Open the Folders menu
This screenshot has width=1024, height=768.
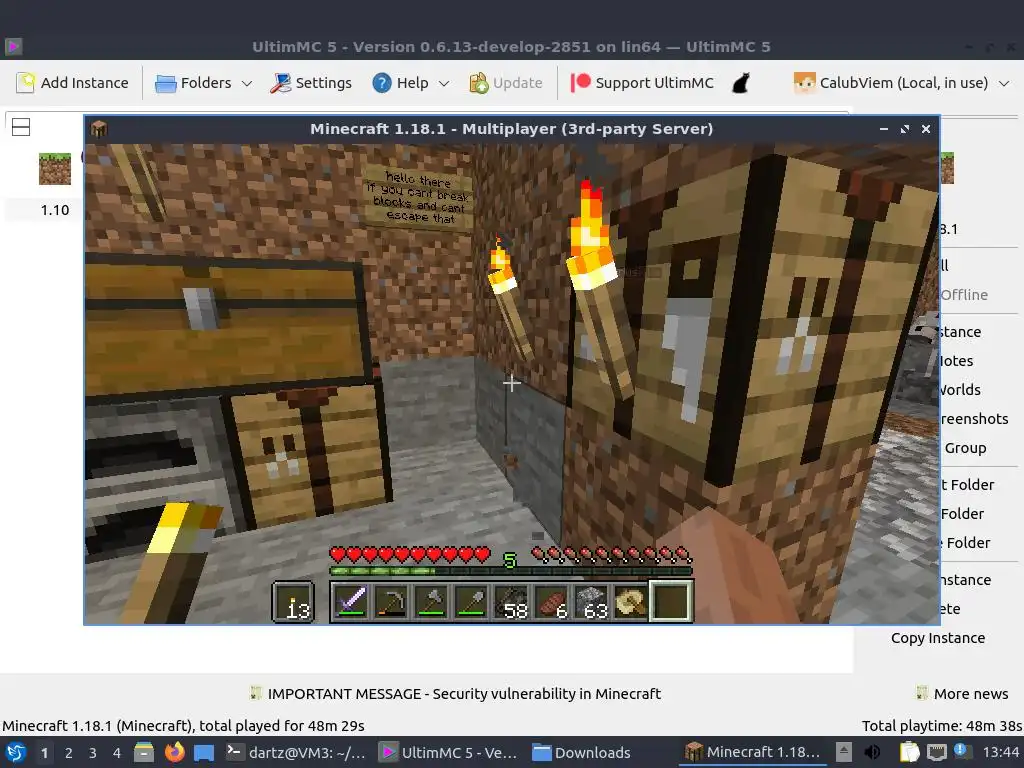point(203,83)
